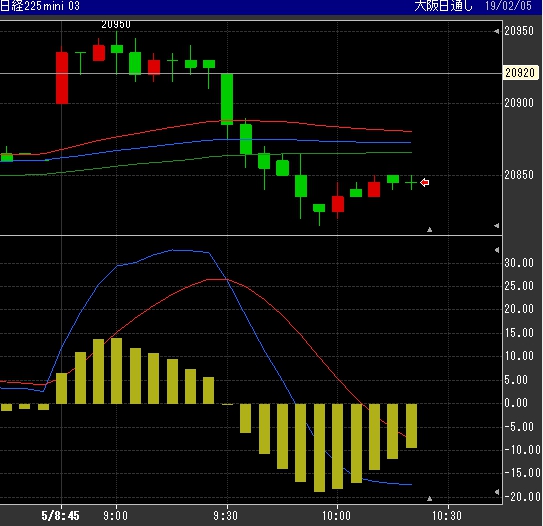Click the divider between price and MACD panes
543x526 pixels.
click(251, 235)
